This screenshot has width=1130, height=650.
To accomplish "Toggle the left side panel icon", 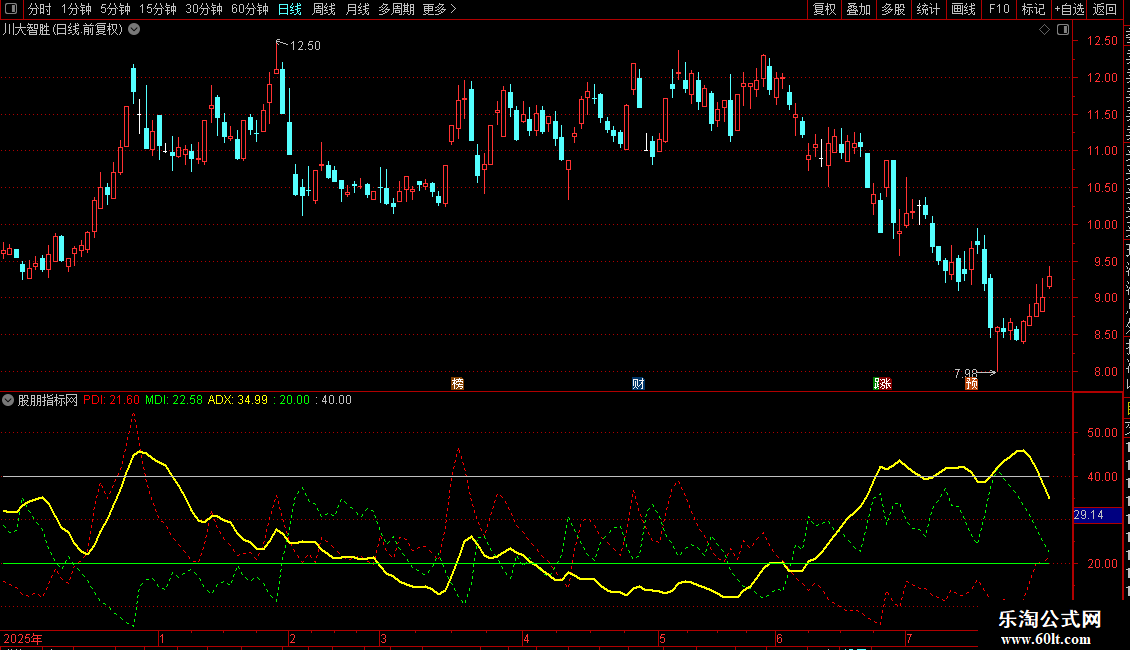I will 11,9.
